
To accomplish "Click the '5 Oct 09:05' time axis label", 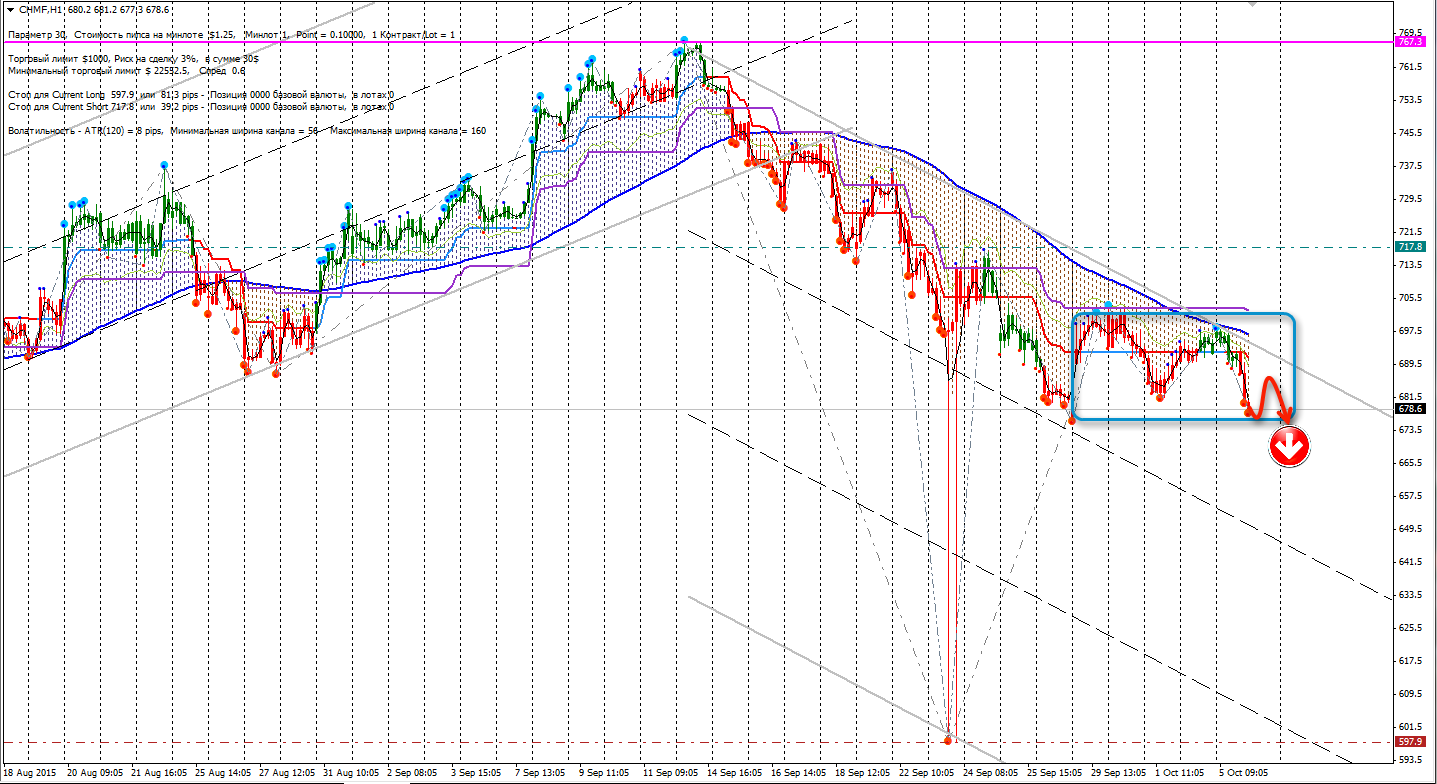I will [x=1245, y=773].
